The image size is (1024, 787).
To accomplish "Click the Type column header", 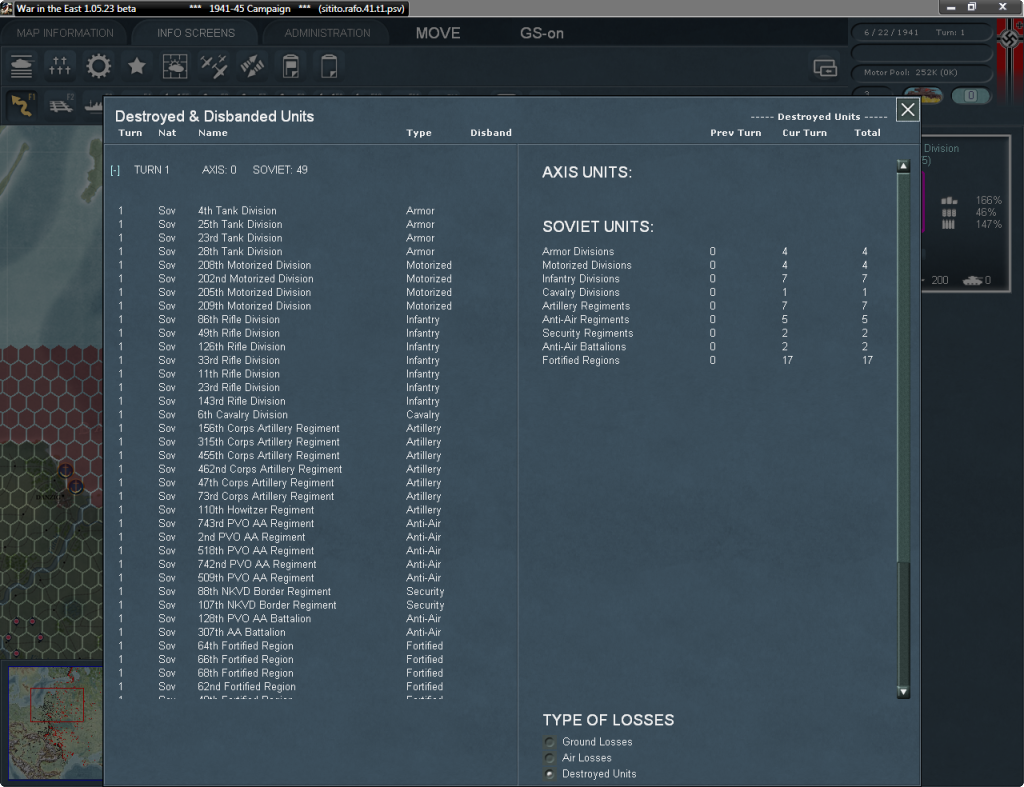I will [x=419, y=133].
